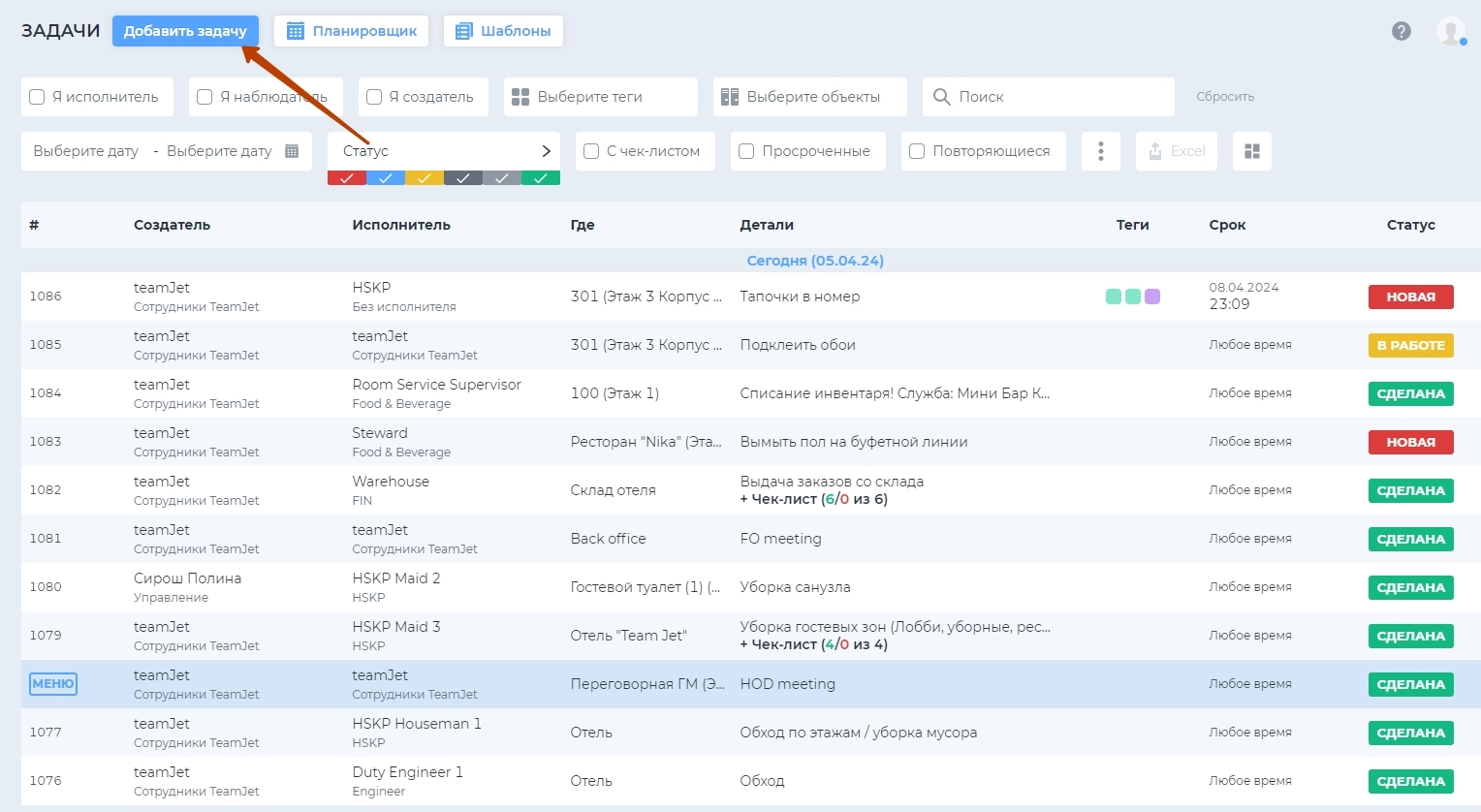The image size is (1481, 812).
Task: Open 'Выберите объекты' dropdown
Action: pyautogui.click(x=810, y=97)
